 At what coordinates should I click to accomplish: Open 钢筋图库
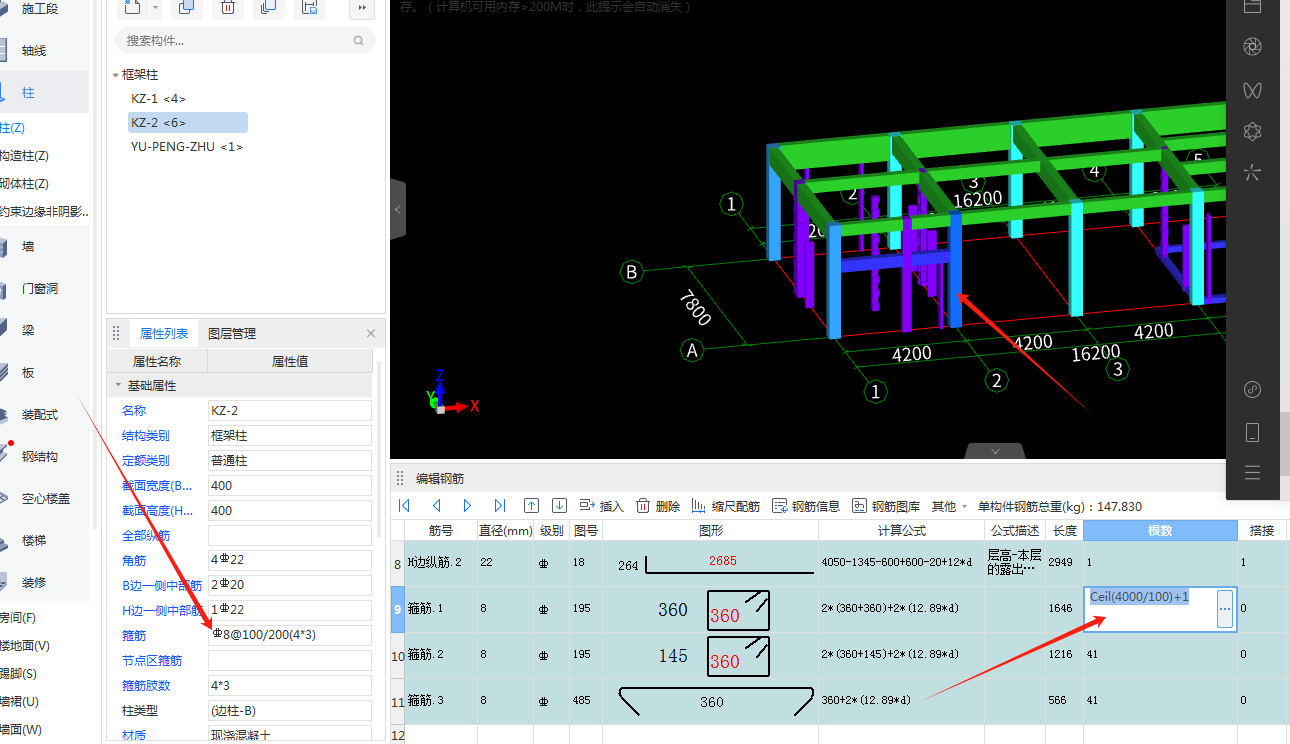(x=886, y=506)
